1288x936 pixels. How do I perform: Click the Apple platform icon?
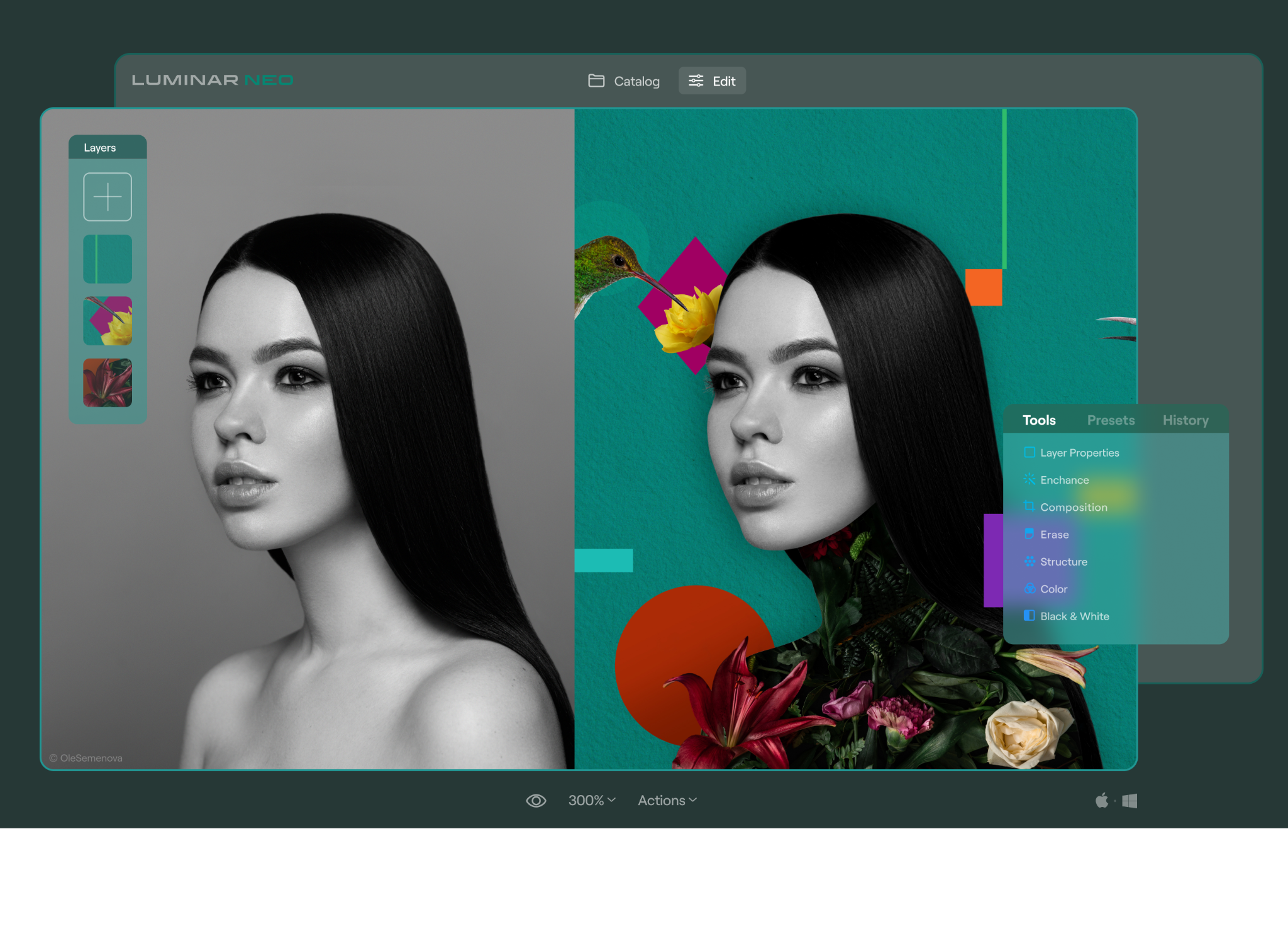(x=1102, y=801)
